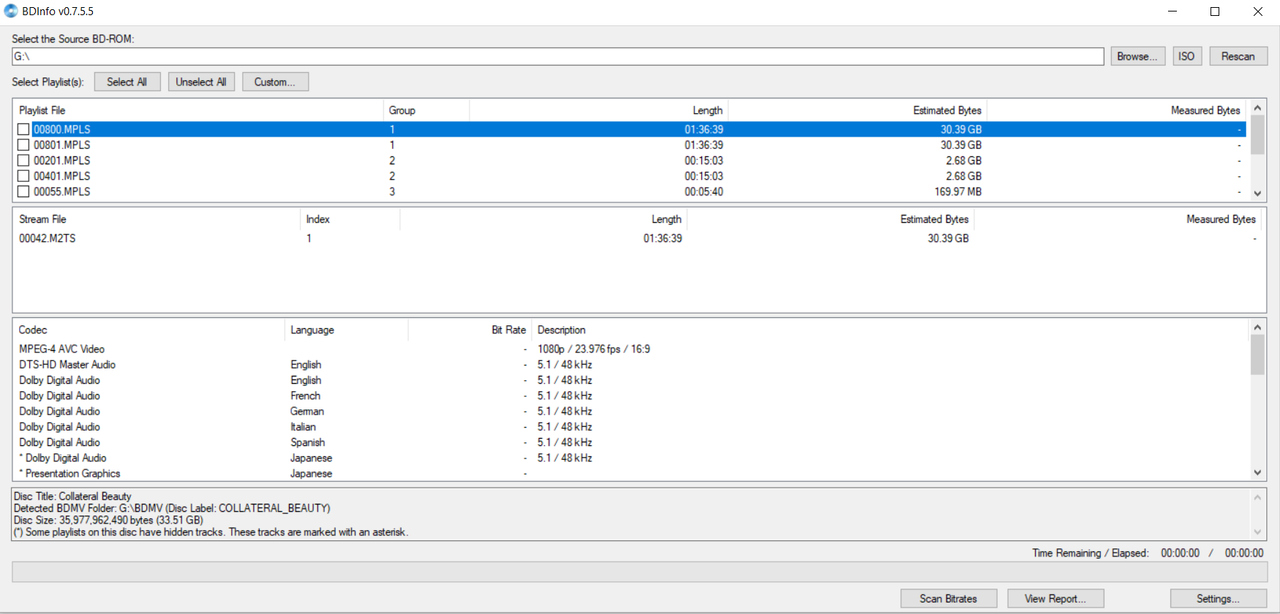The image size is (1280, 614).
Task: Enable the 00401.MPLS playlist checkbox
Action: click(x=23, y=176)
